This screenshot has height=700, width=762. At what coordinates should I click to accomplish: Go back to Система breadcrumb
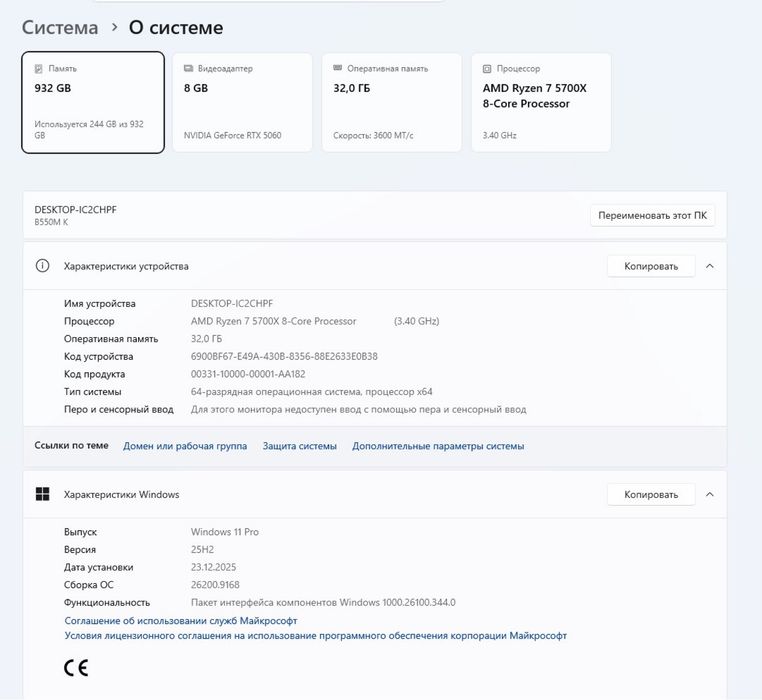[60, 27]
